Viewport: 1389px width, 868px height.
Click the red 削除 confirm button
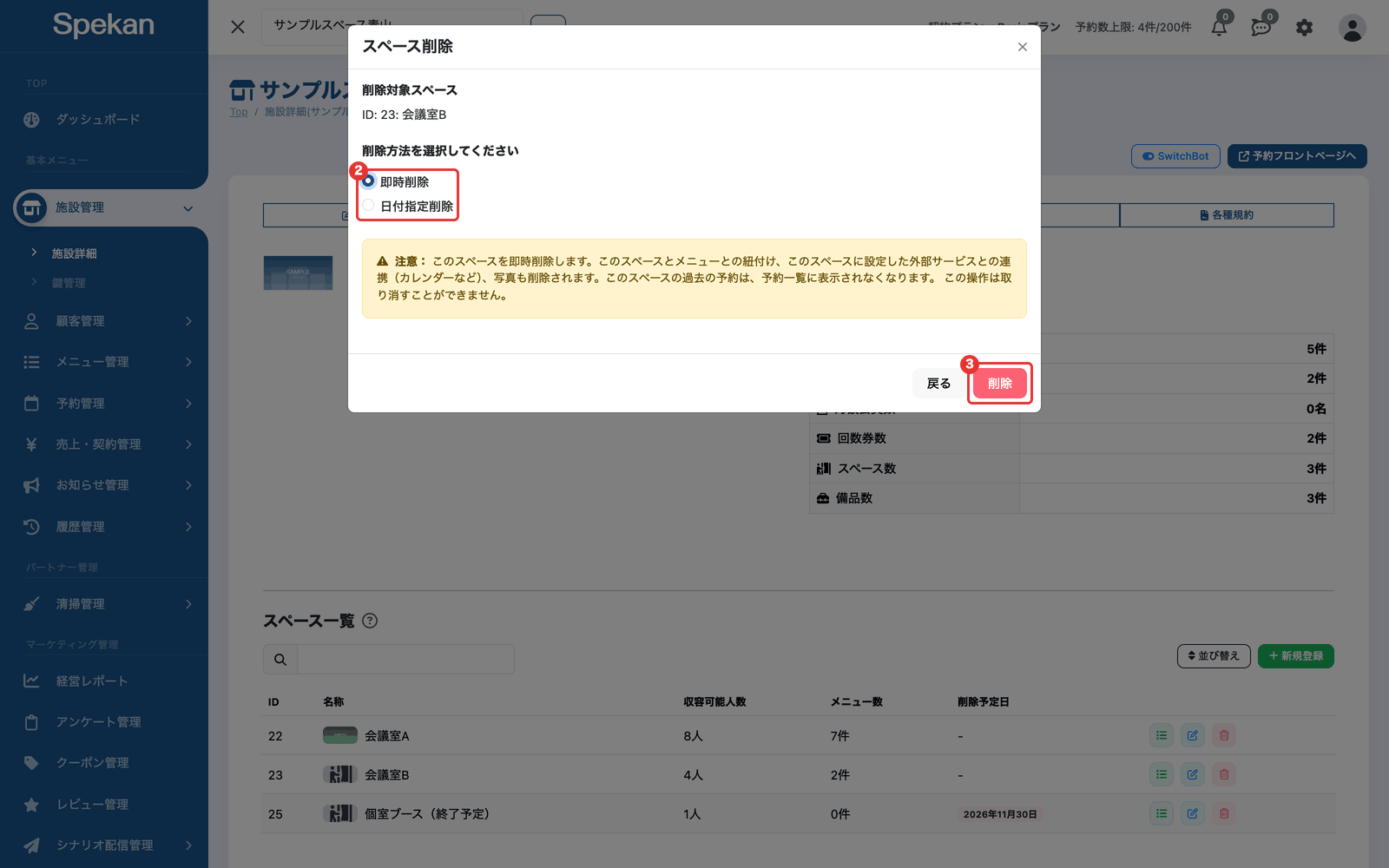(x=1000, y=383)
